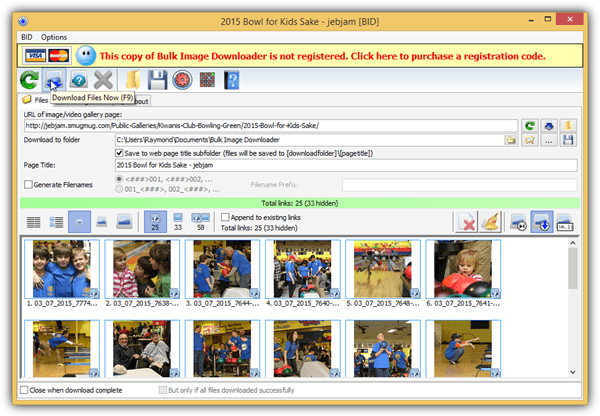This screenshot has height=416, width=600.
Task: Select the medium thumbnail size icon
Action: point(101,222)
